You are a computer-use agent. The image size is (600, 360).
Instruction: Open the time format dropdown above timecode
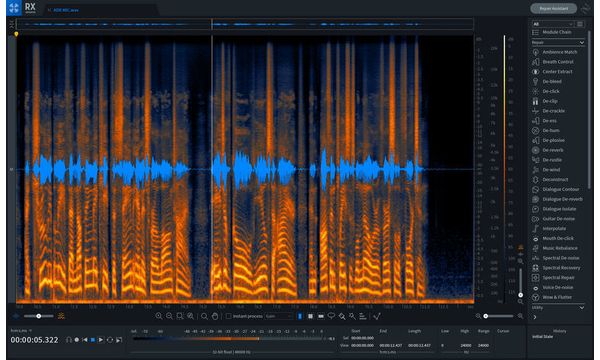(21, 331)
